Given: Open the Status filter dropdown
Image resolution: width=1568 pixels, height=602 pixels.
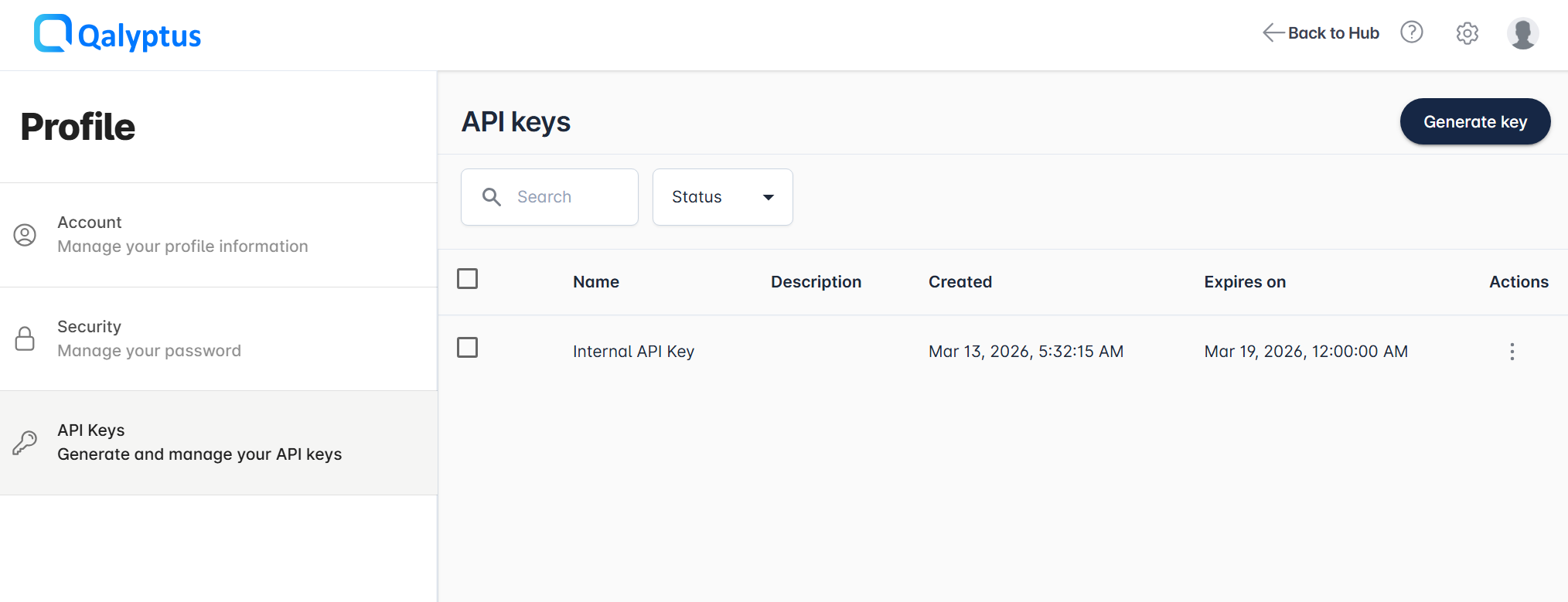Looking at the screenshot, I should click(x=721, y=197).
